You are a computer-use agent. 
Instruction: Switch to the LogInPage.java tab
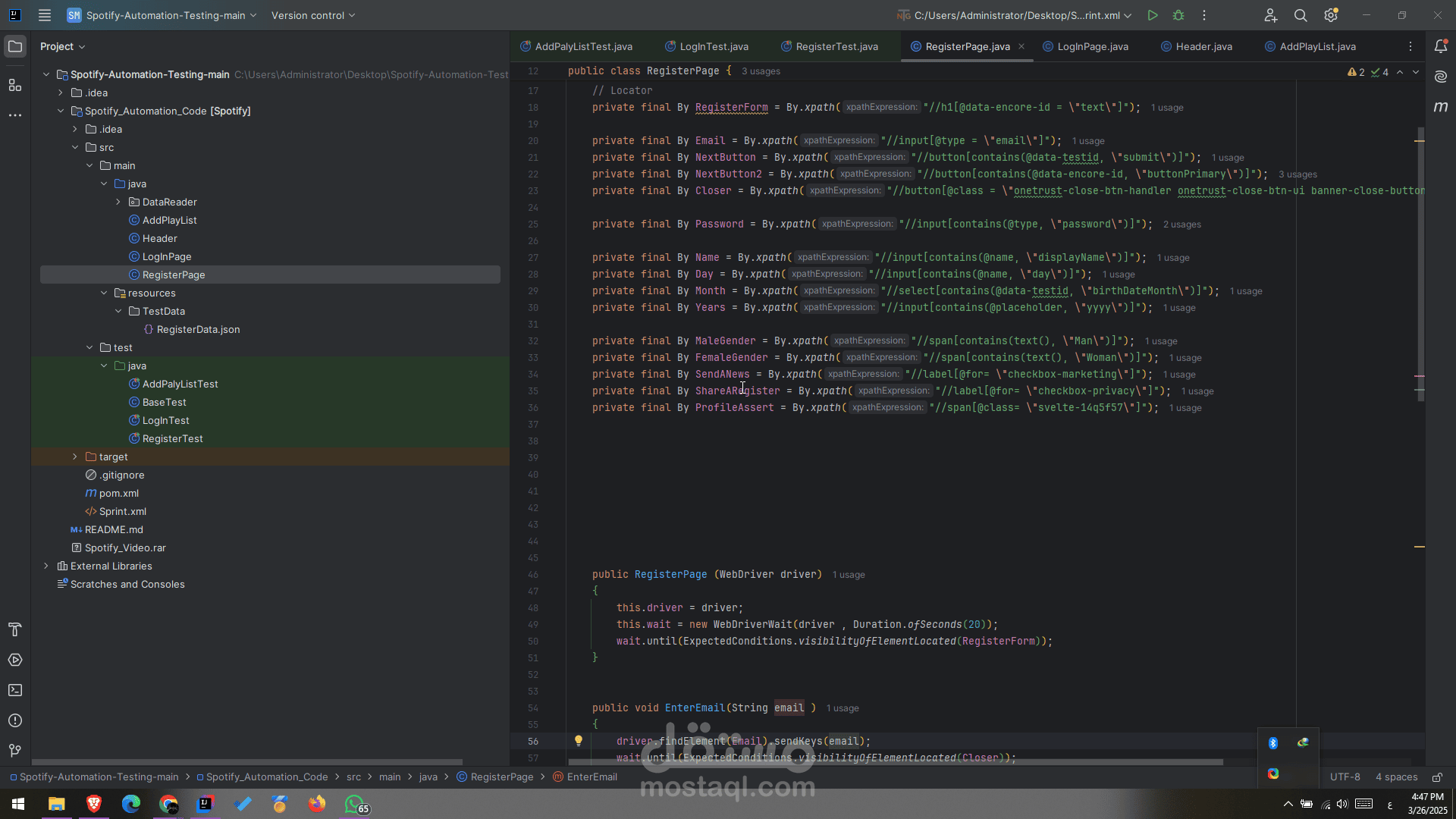point(1086,46)
